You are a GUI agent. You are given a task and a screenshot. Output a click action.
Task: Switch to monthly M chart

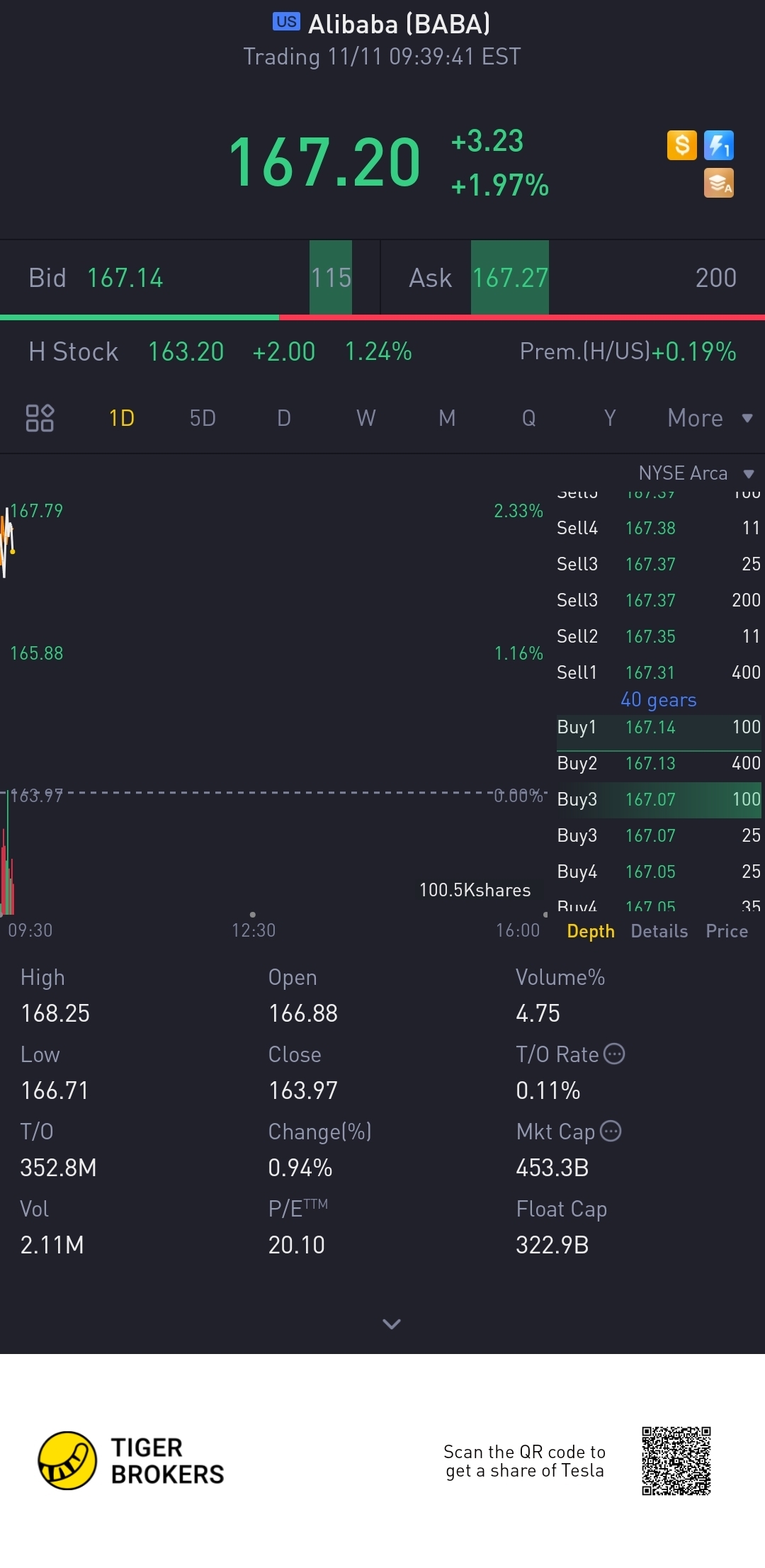tap(447, 418)
